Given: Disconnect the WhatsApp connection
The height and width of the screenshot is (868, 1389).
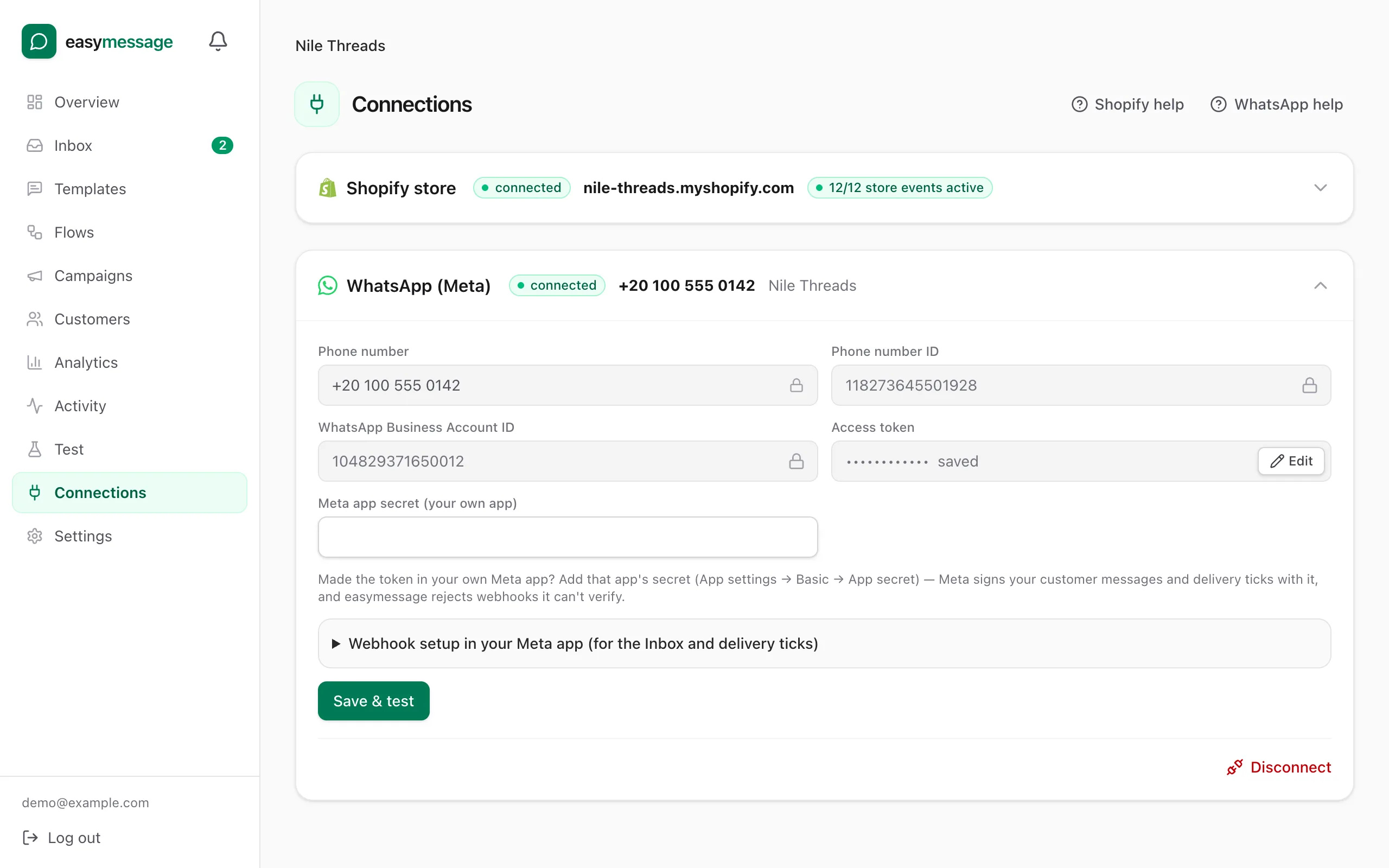Looking at the screenshot, I should tap(1278, 767).
